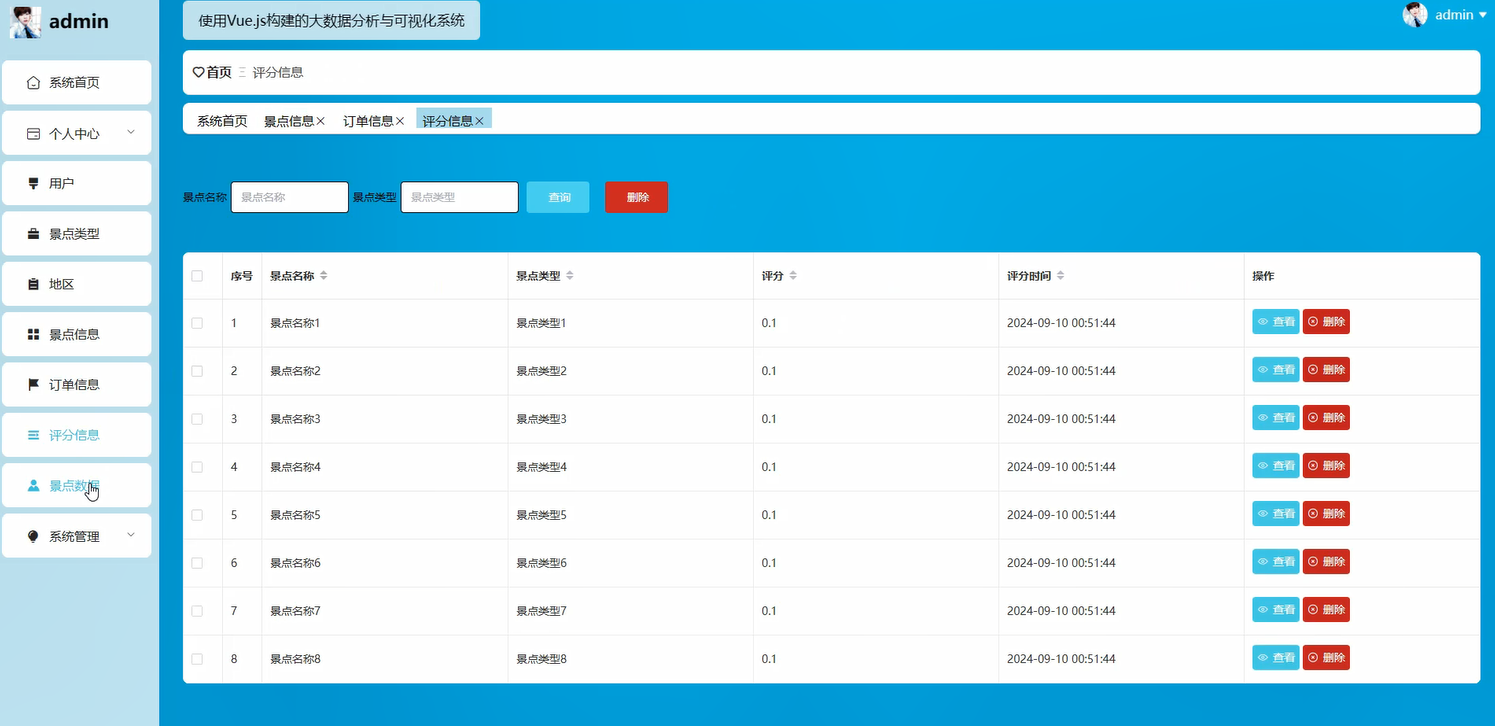This screenshot has width=1495, height=726.
Task: Open the admin dropdown arrow at top right
Action: [x=1482, y=15]
